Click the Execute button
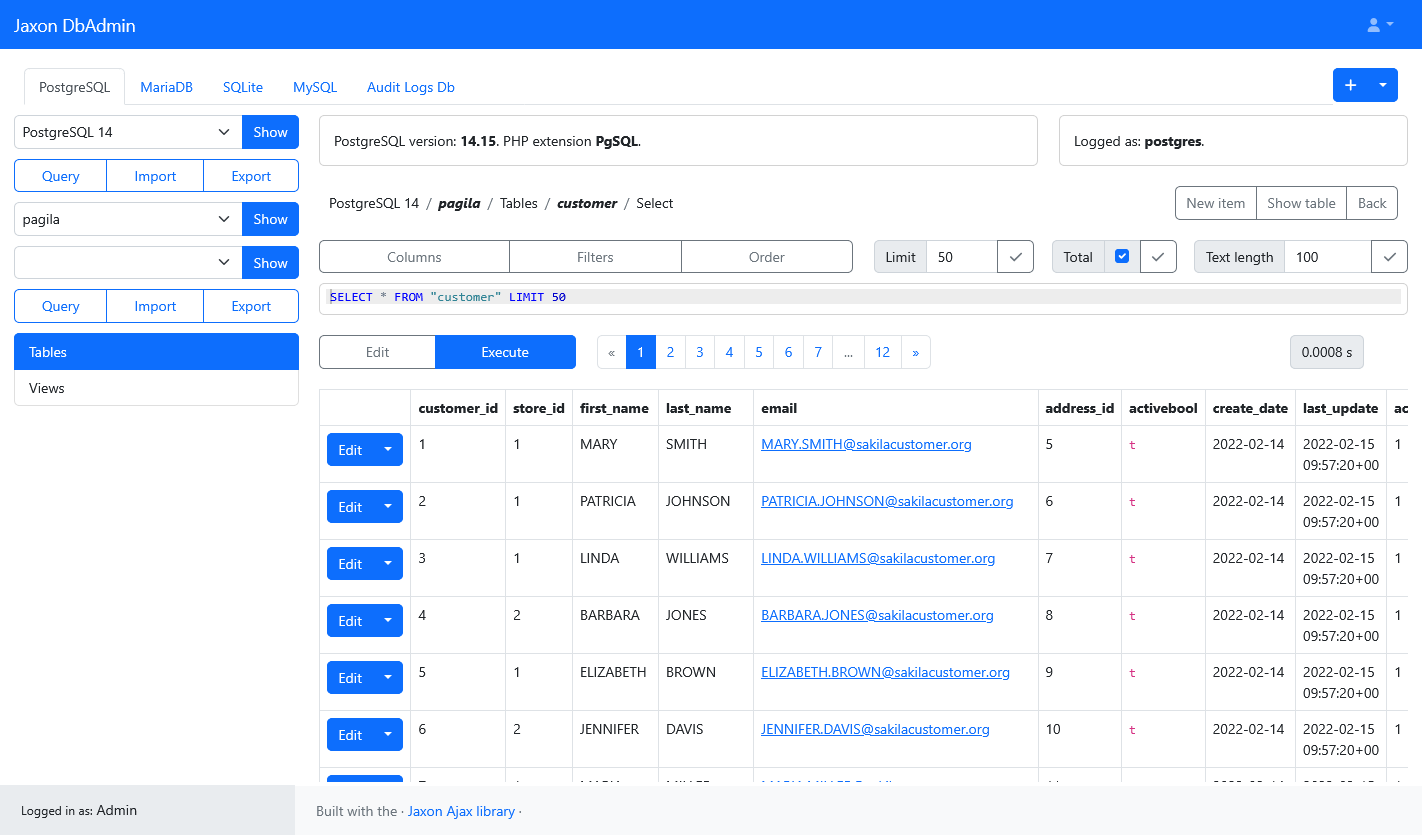This screenshot has width=1422, height=835. coord(505,351)
